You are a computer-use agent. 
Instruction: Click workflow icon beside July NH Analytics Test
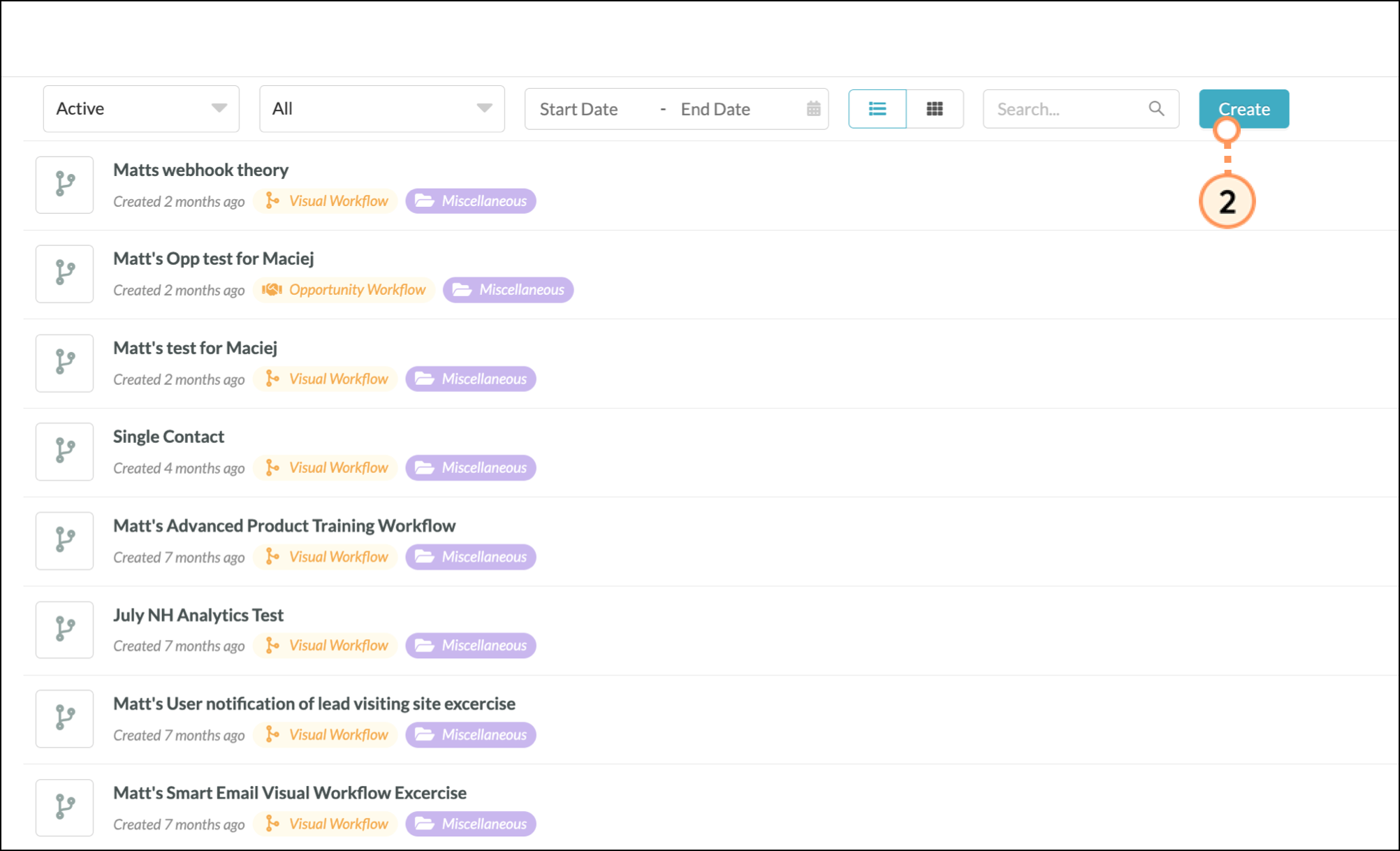pos(65,630)
